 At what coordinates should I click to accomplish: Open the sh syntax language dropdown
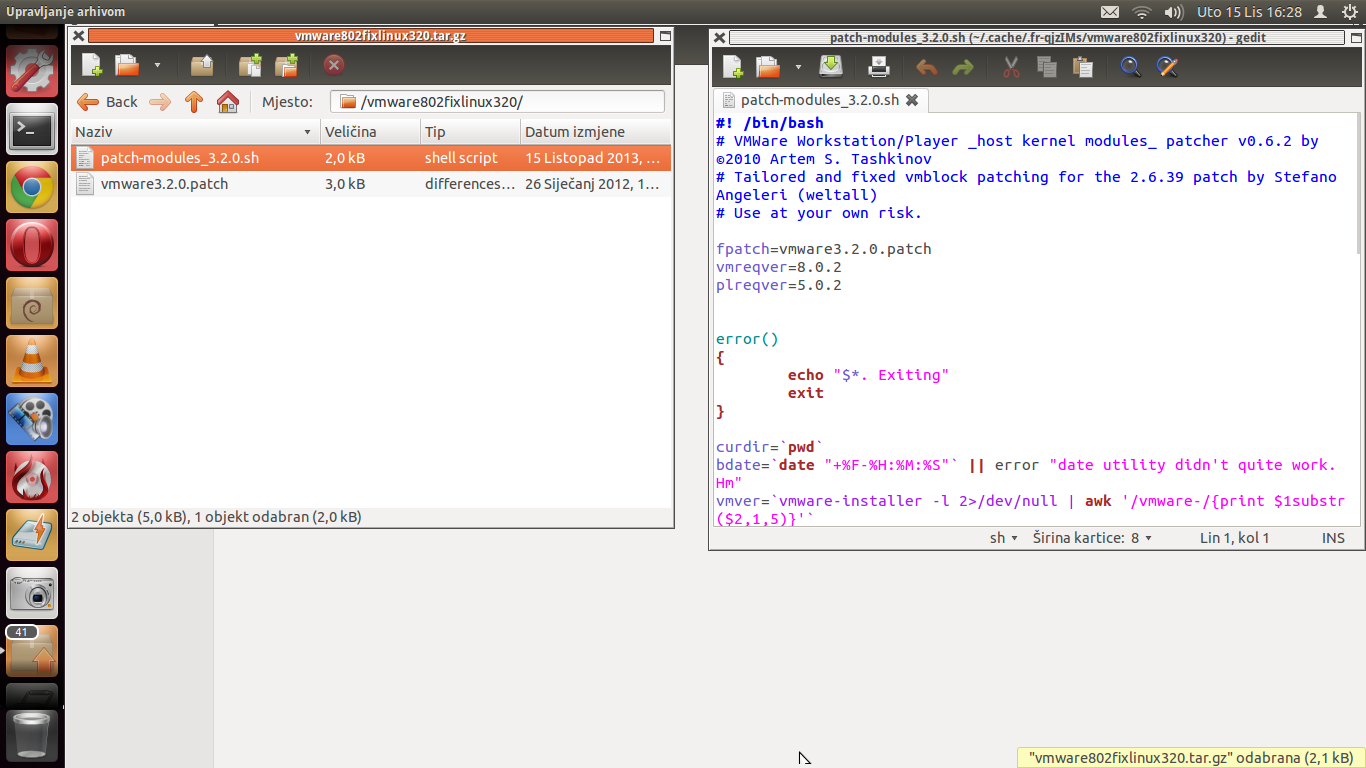coord(1004,538)
